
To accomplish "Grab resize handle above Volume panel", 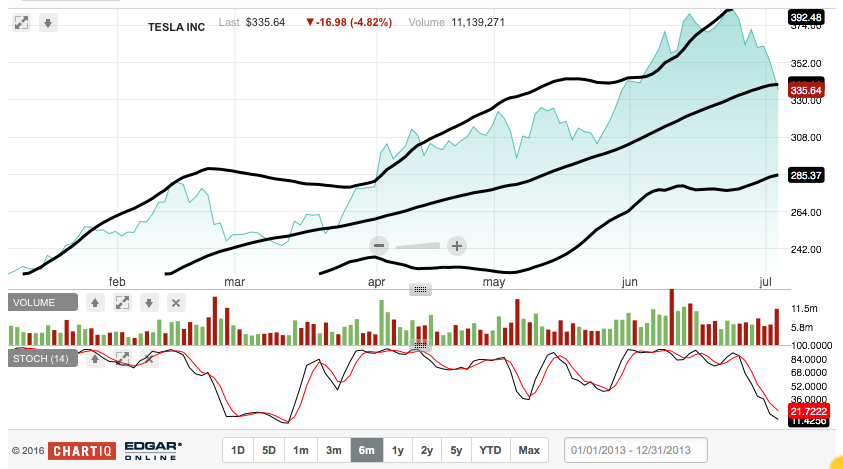I will (x=420, y=290).
